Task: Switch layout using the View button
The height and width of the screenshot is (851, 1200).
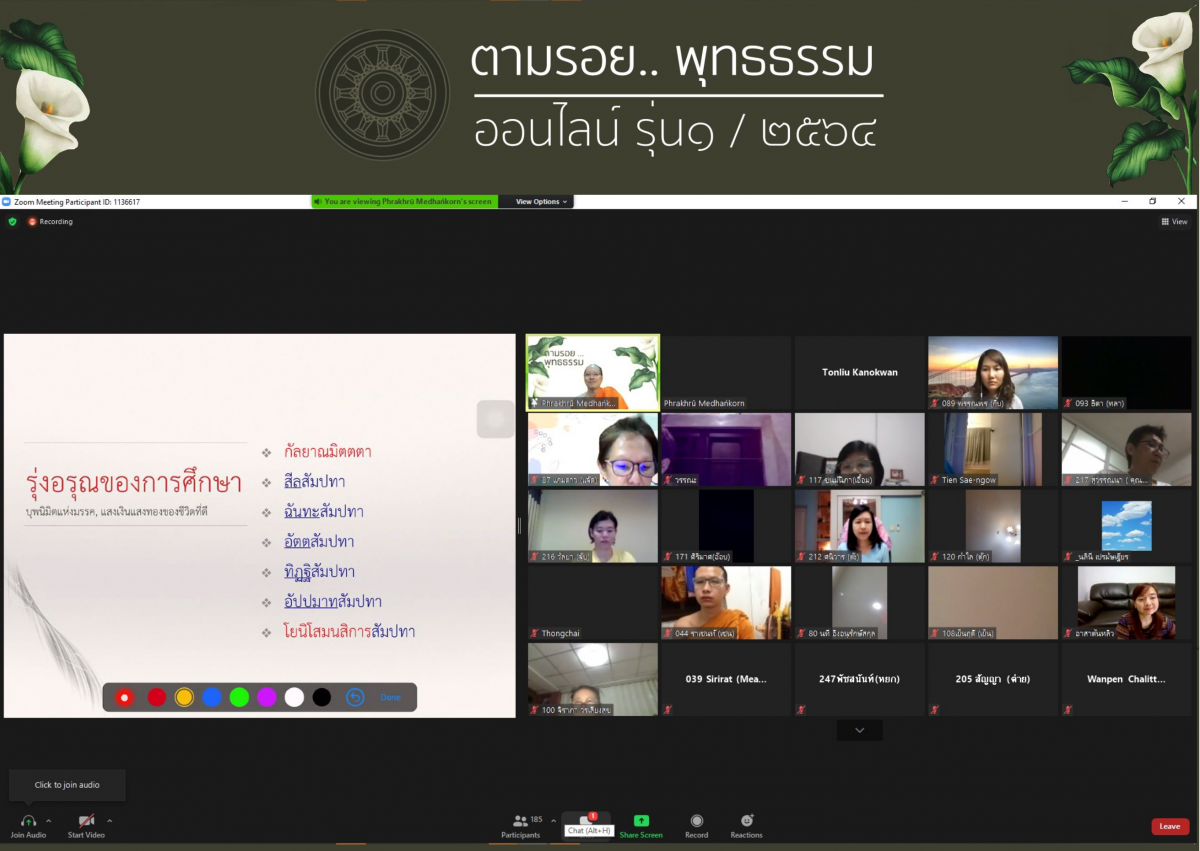Action: point(1174,222)
